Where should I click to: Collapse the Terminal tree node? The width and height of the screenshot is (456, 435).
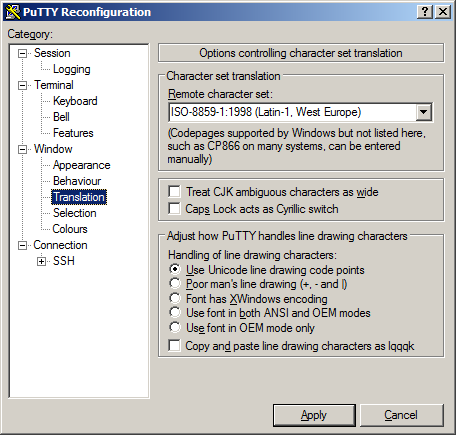pyautogui.click(x=22, y=85)
